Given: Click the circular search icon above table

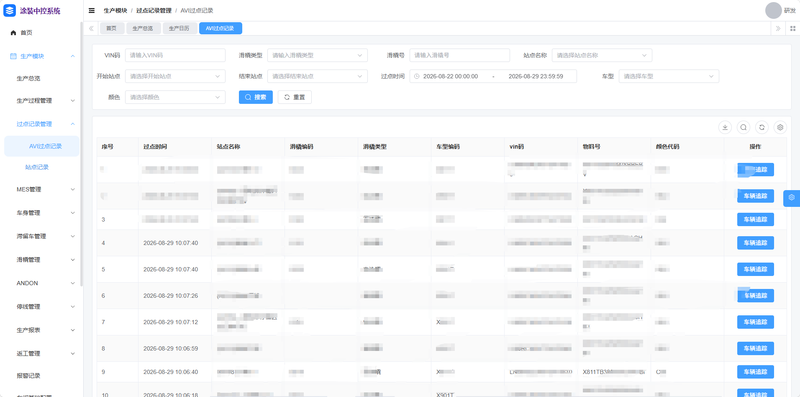Looking at the screenshot, I should 743,128.
